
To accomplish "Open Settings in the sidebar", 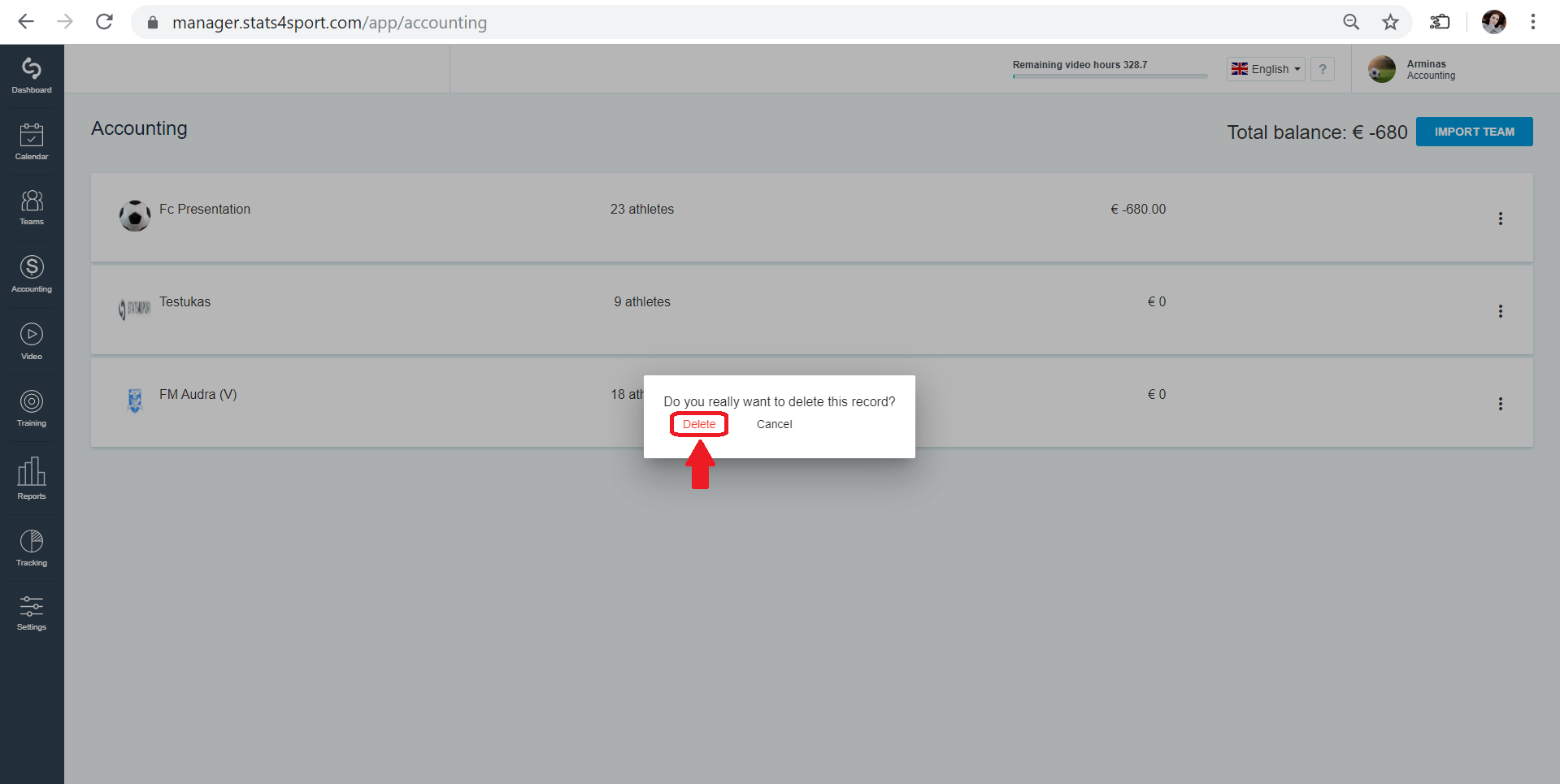I will point(32,613).
